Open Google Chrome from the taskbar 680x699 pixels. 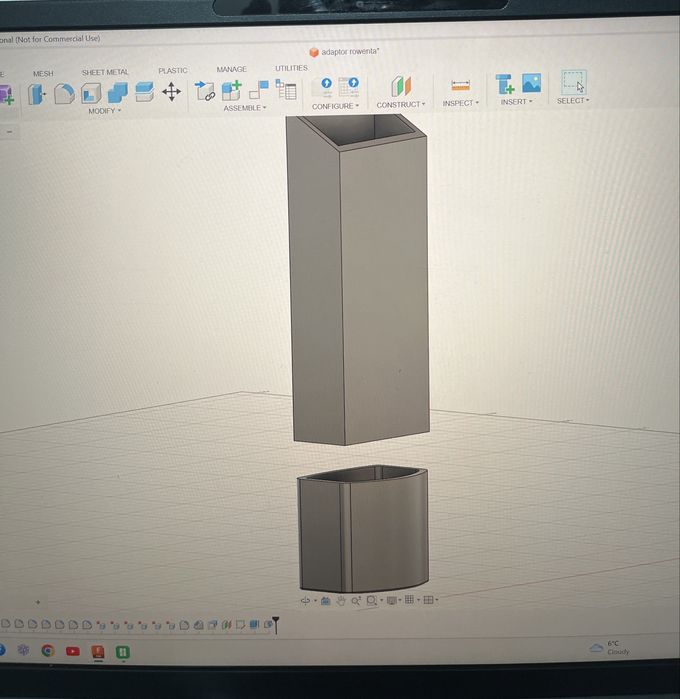[48, 651]
